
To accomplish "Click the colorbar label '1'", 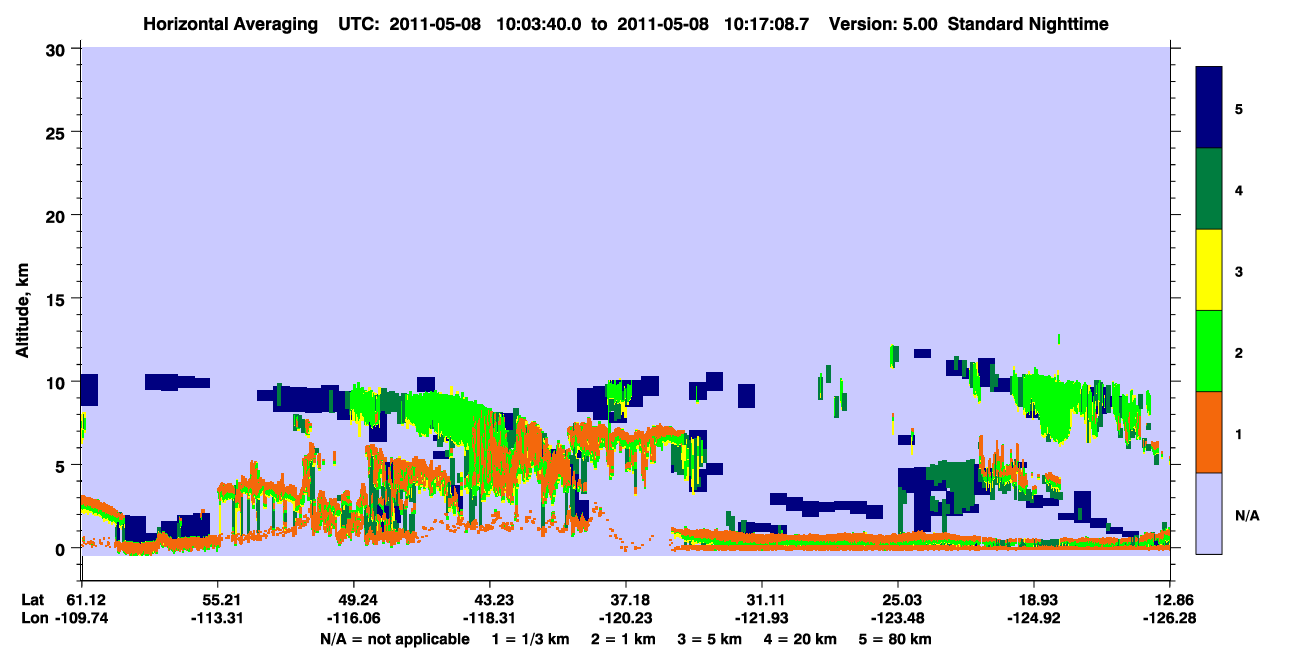I will pyautogui.click(x=1238, y=434).
